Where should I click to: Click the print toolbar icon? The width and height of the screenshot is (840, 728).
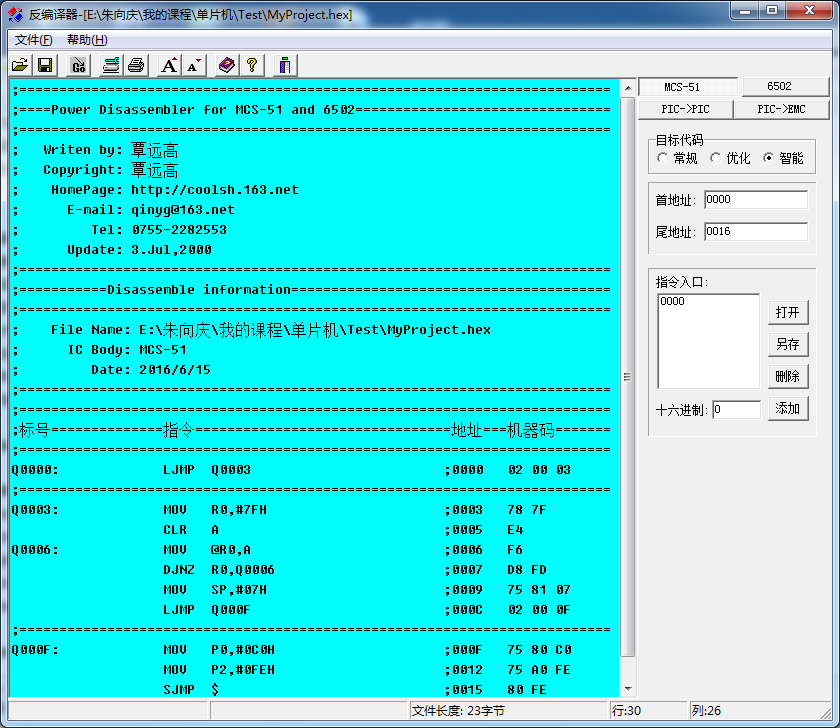coord(136,65)
